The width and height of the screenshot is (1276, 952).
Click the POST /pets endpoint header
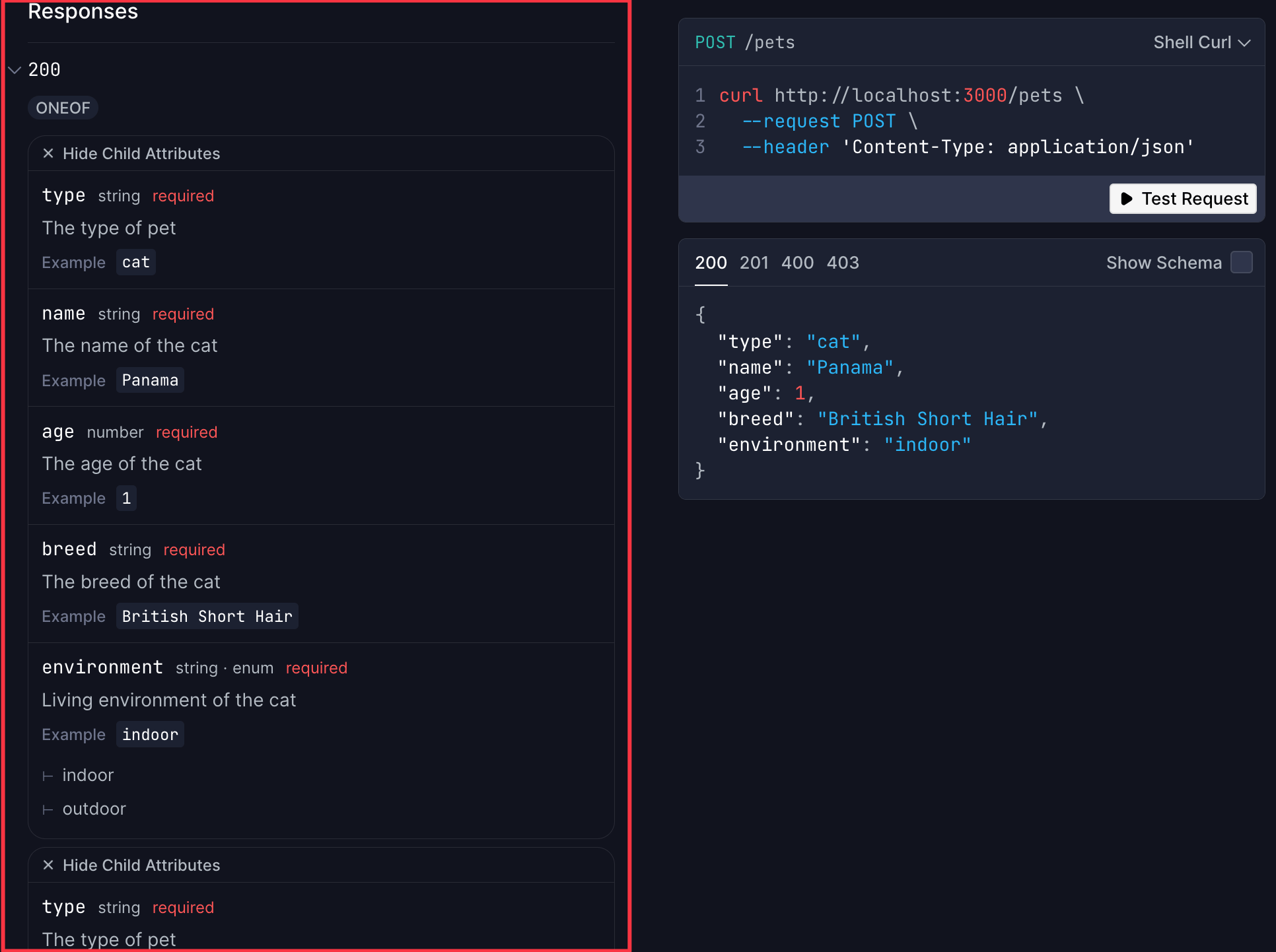[745, 42]
